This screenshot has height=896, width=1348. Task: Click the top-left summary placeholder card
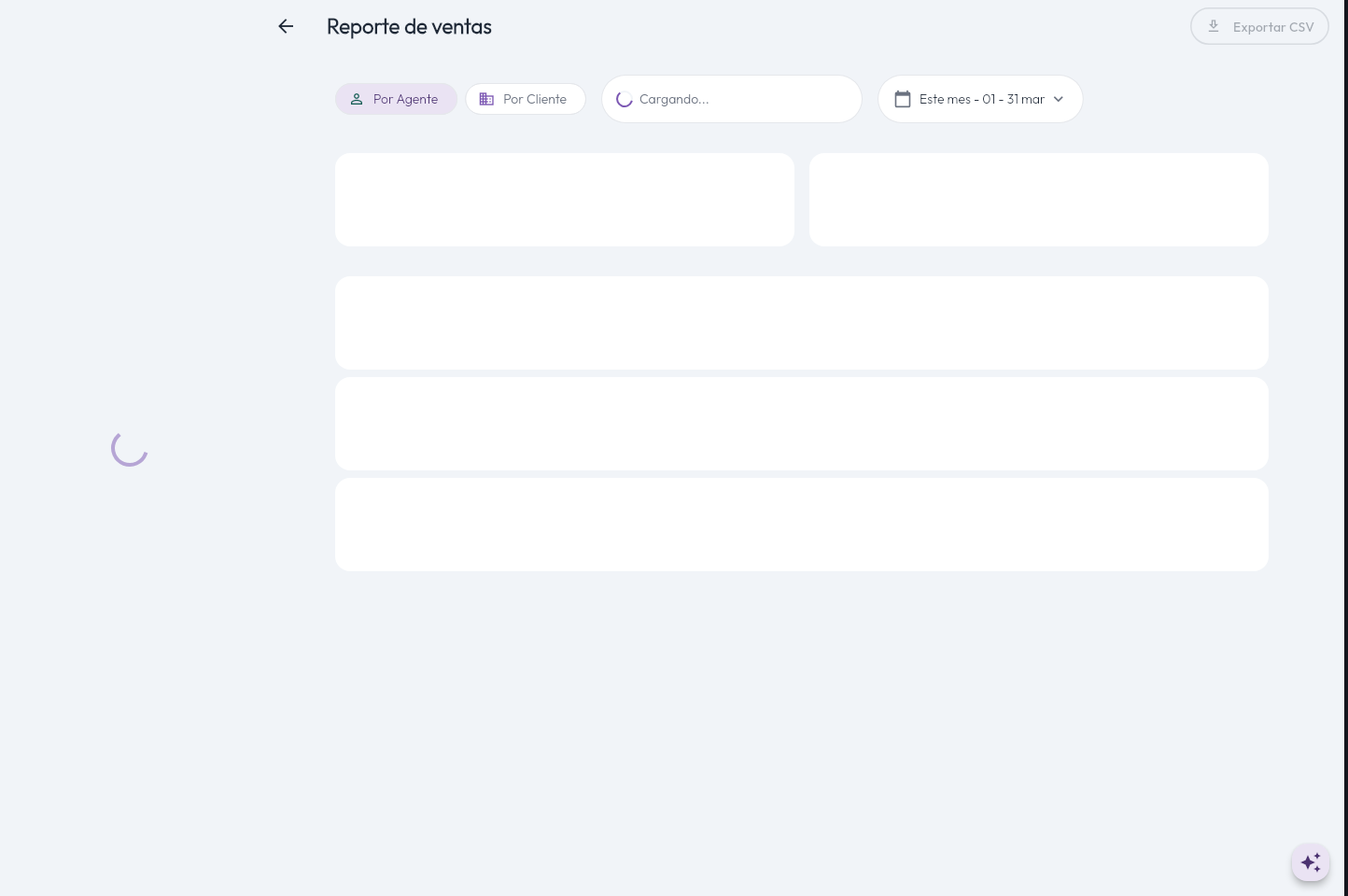coord(565,200)
